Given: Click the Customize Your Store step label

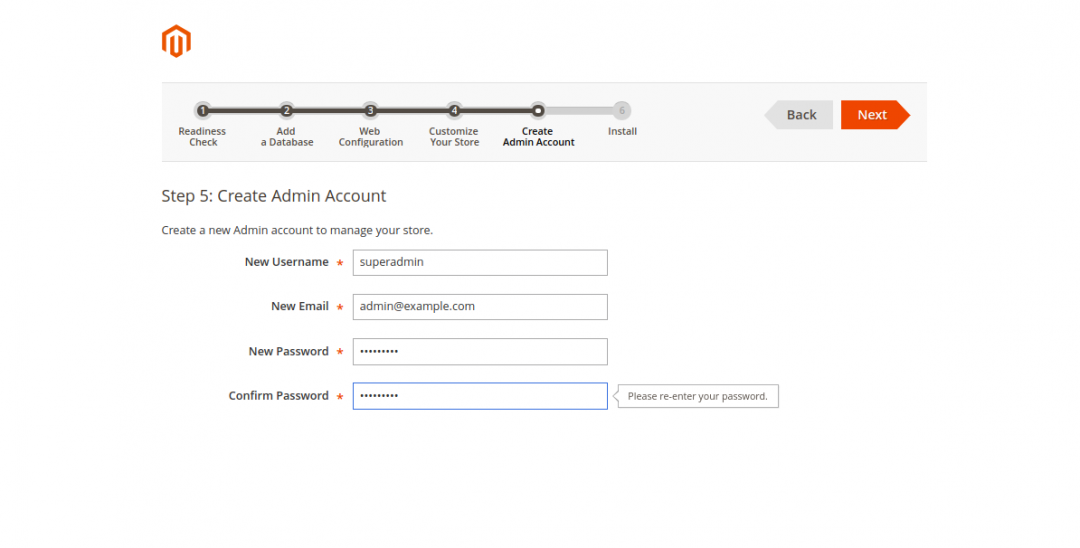Looking at the screenshot, I should (454, 136).
